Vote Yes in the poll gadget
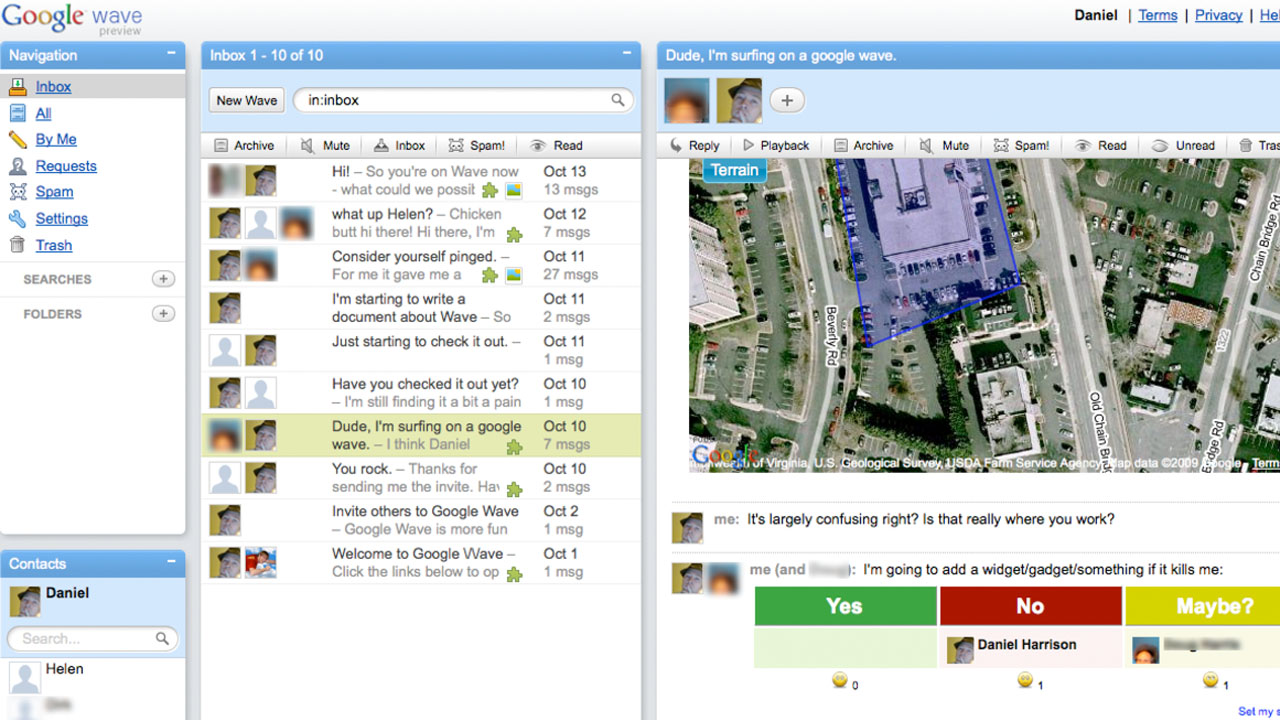The height and width of the screenshot is (720, 1280). 844,606
